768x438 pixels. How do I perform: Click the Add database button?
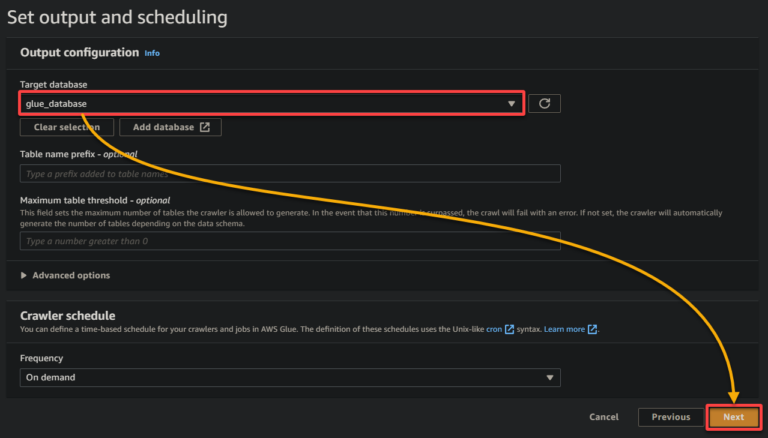170,127
